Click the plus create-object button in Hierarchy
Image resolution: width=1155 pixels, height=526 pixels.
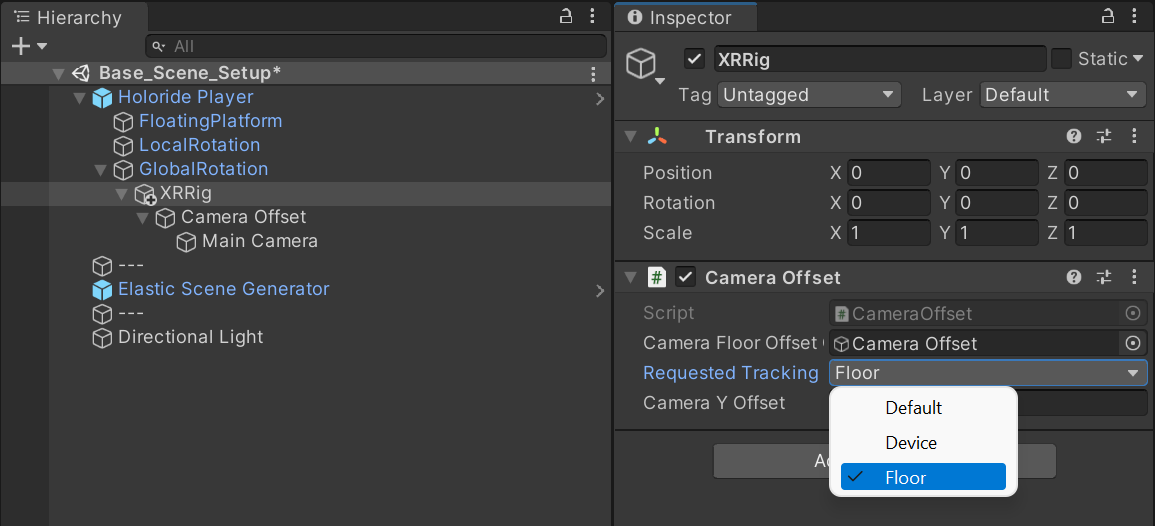tap(21, 46)
